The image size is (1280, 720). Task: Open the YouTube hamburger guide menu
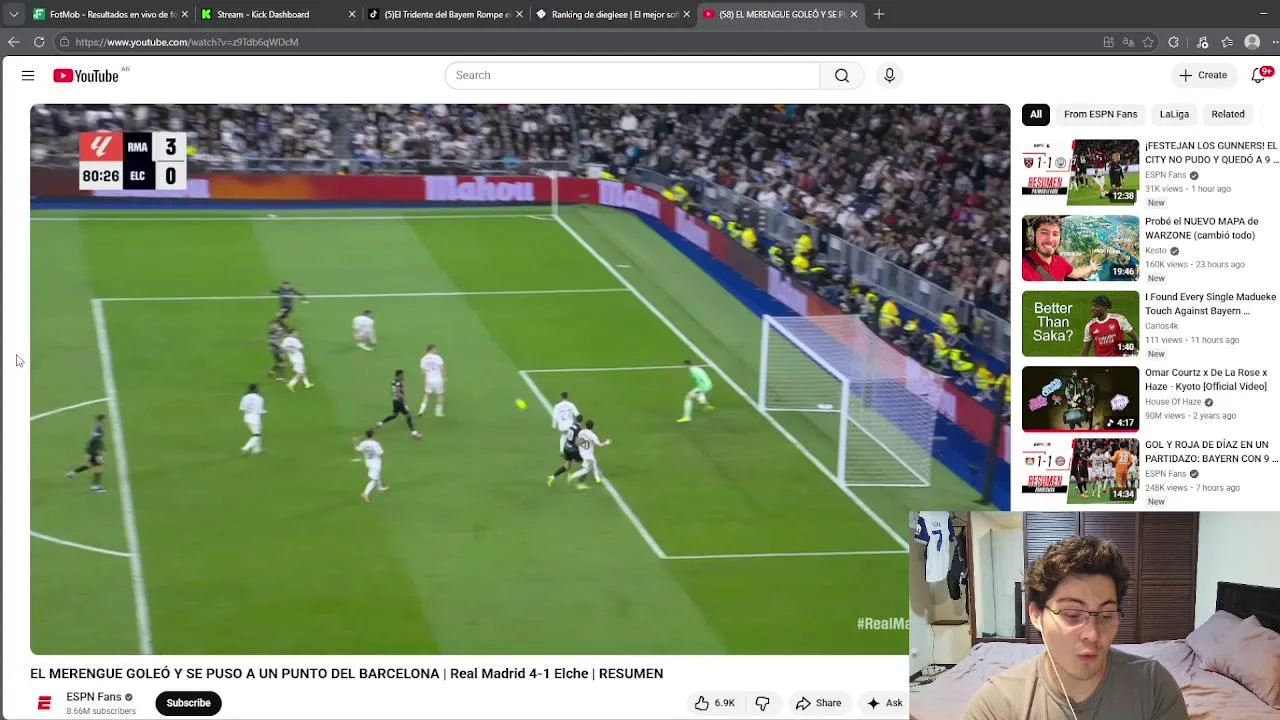[x=28, y=75]
